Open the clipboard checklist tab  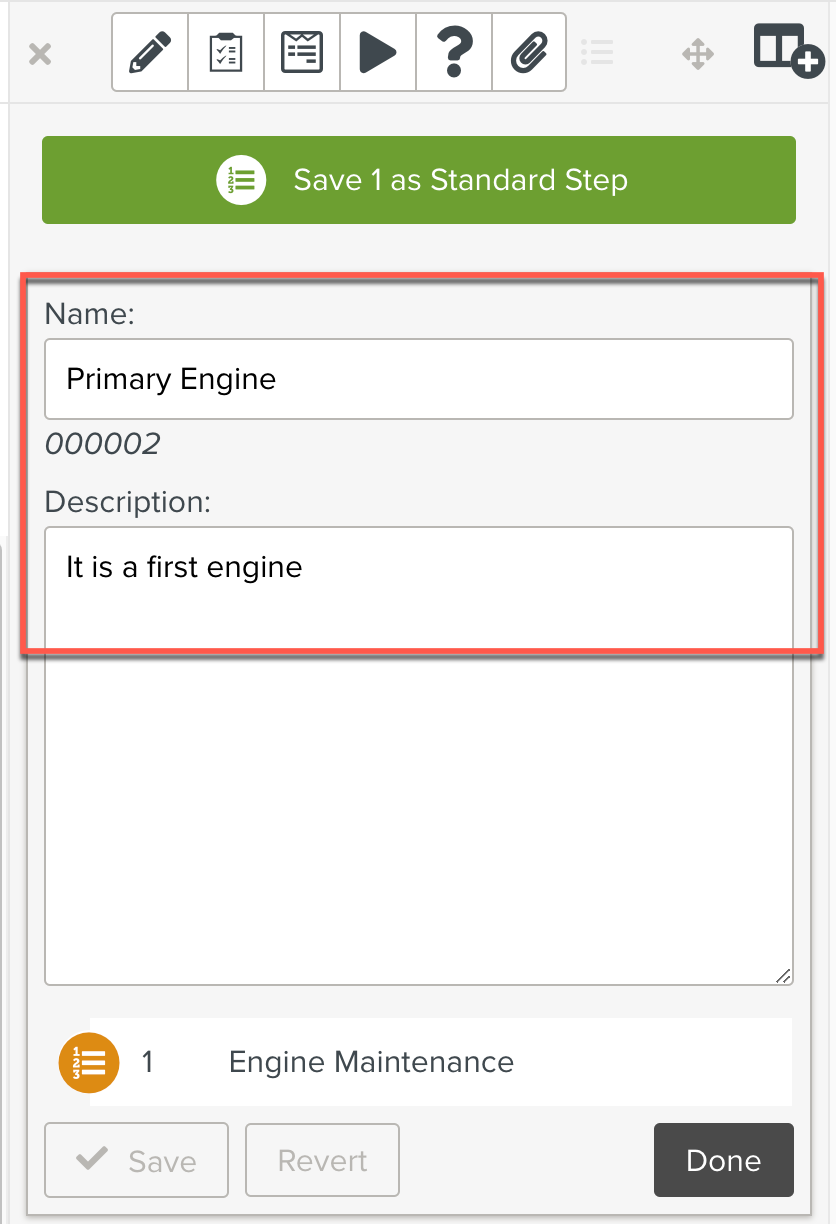[x=226, y=52]
